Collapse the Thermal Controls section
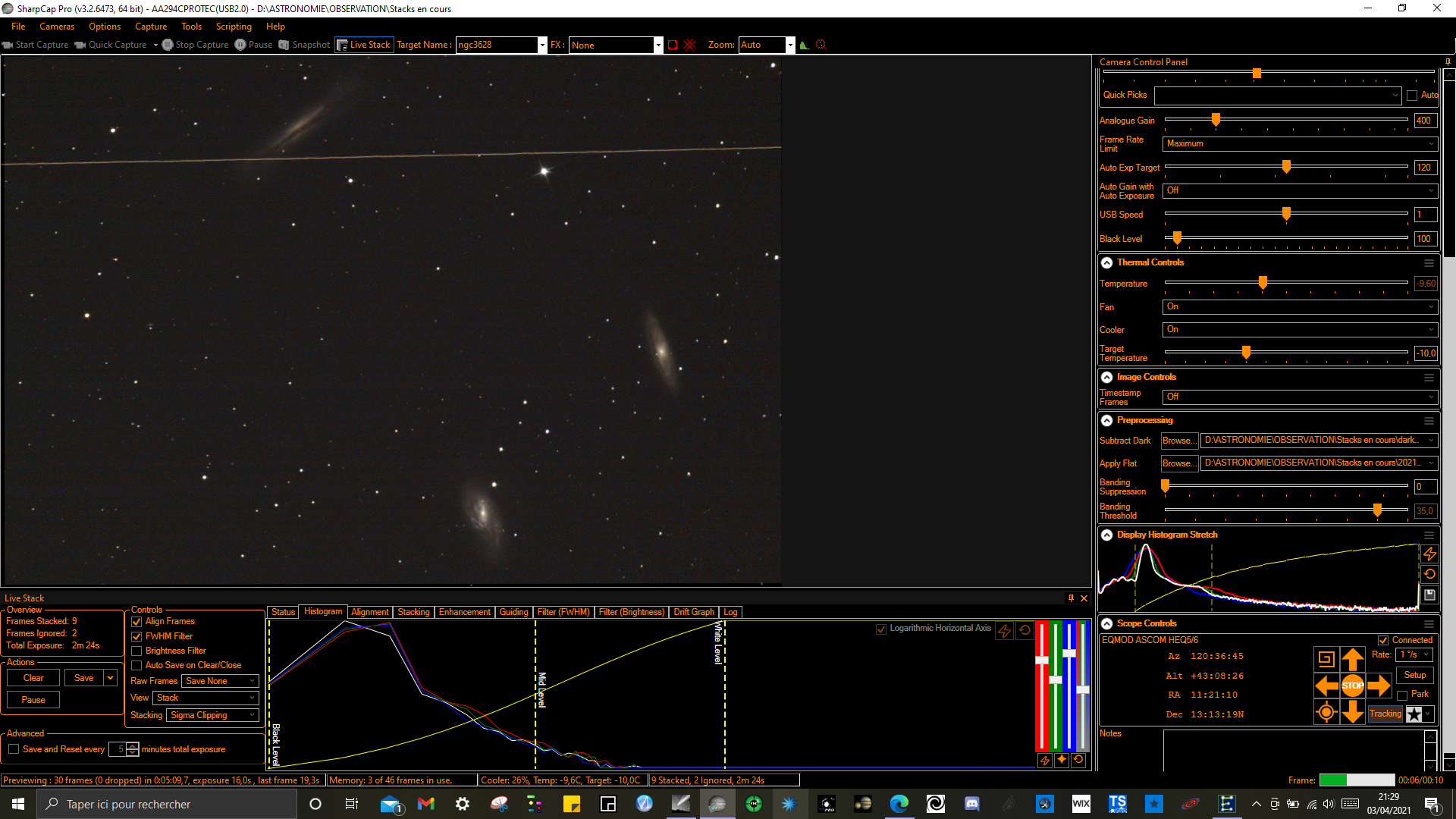The width and height of the screenshot is (1456, 819). [x=1107, y=263]
